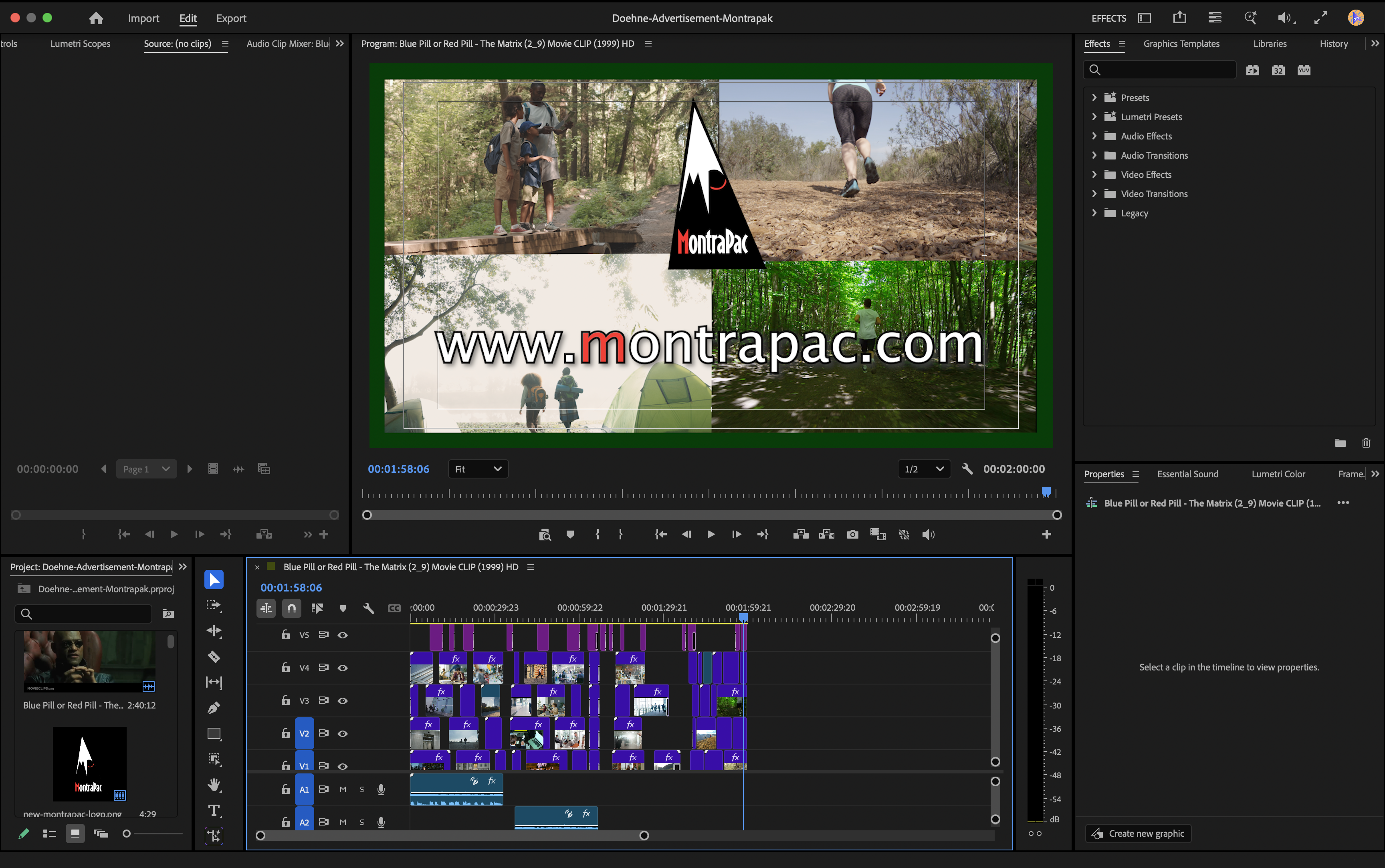Switch to Graphics Templates tab
The width and height of the screenshot is (1385, 868).
[1181, 44]
